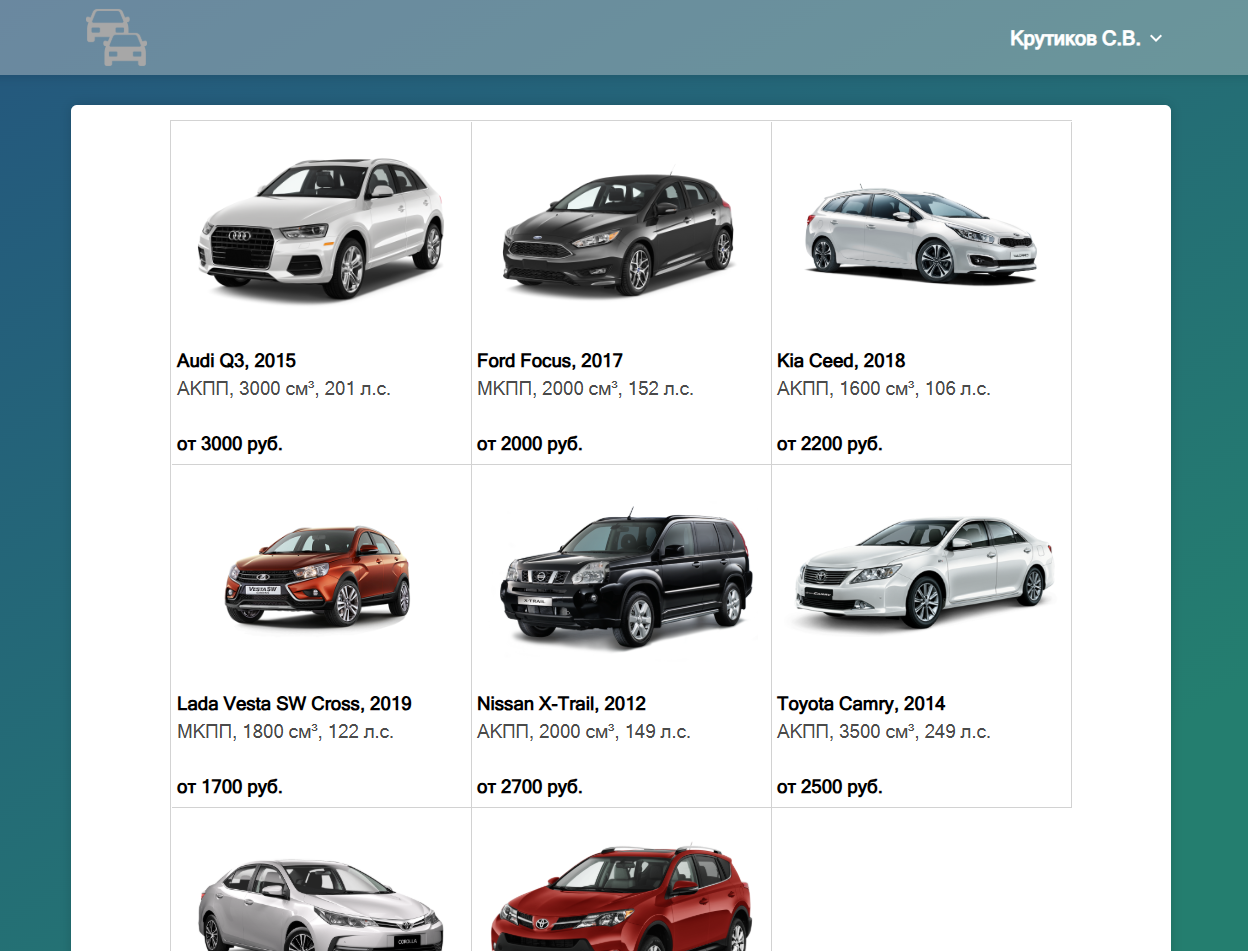
Task: Click specs АКПП, 3000 см³, 201 л.с.
Action: 284,389
